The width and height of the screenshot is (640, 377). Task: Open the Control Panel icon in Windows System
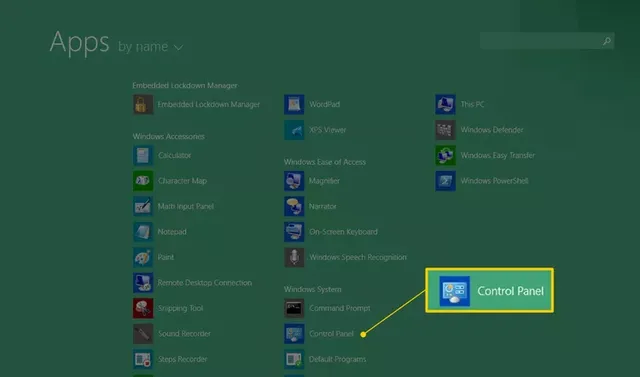click(x=294, y=334)
